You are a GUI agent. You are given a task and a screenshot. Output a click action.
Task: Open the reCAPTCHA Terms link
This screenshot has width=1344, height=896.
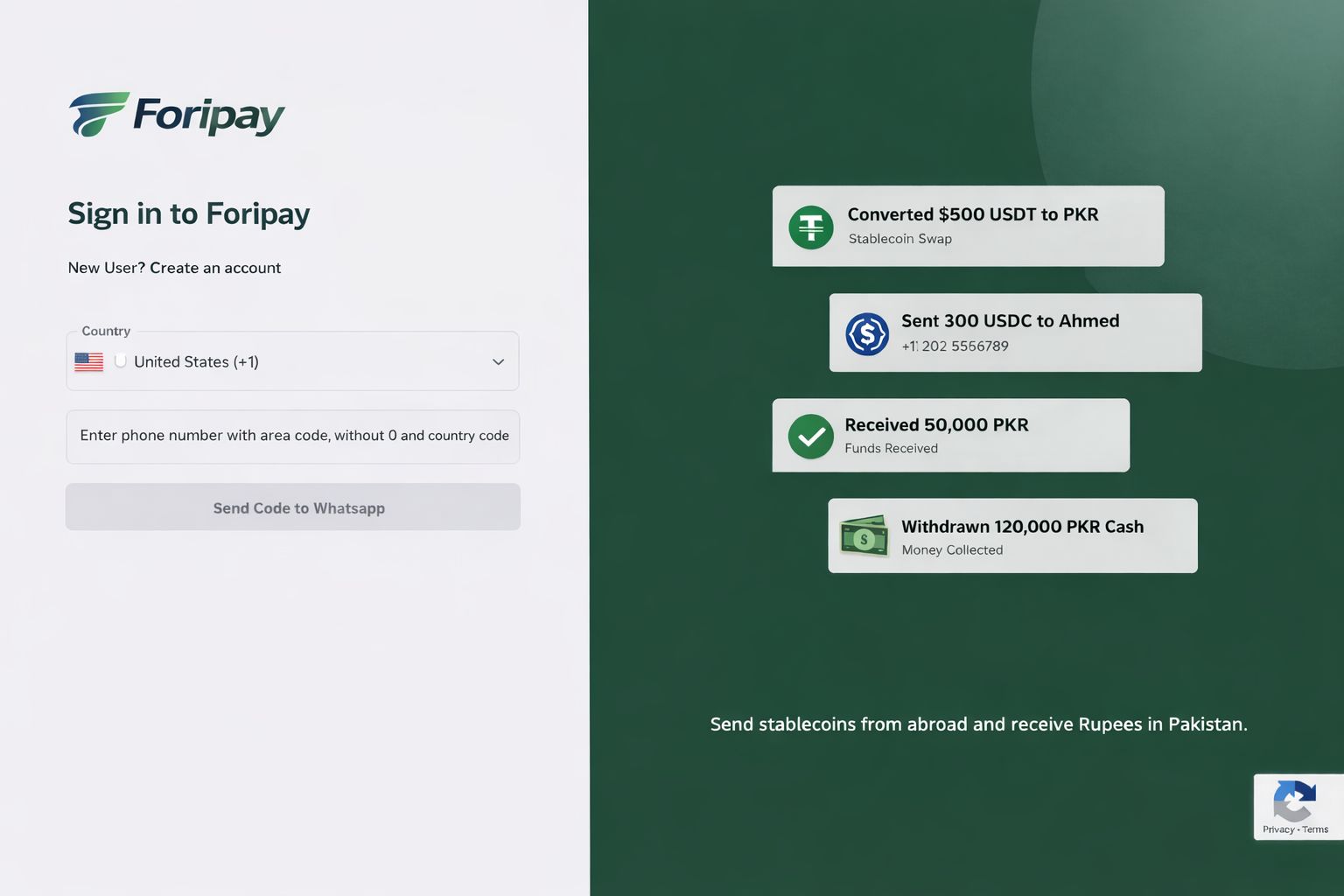click(x=1315, y=829)
